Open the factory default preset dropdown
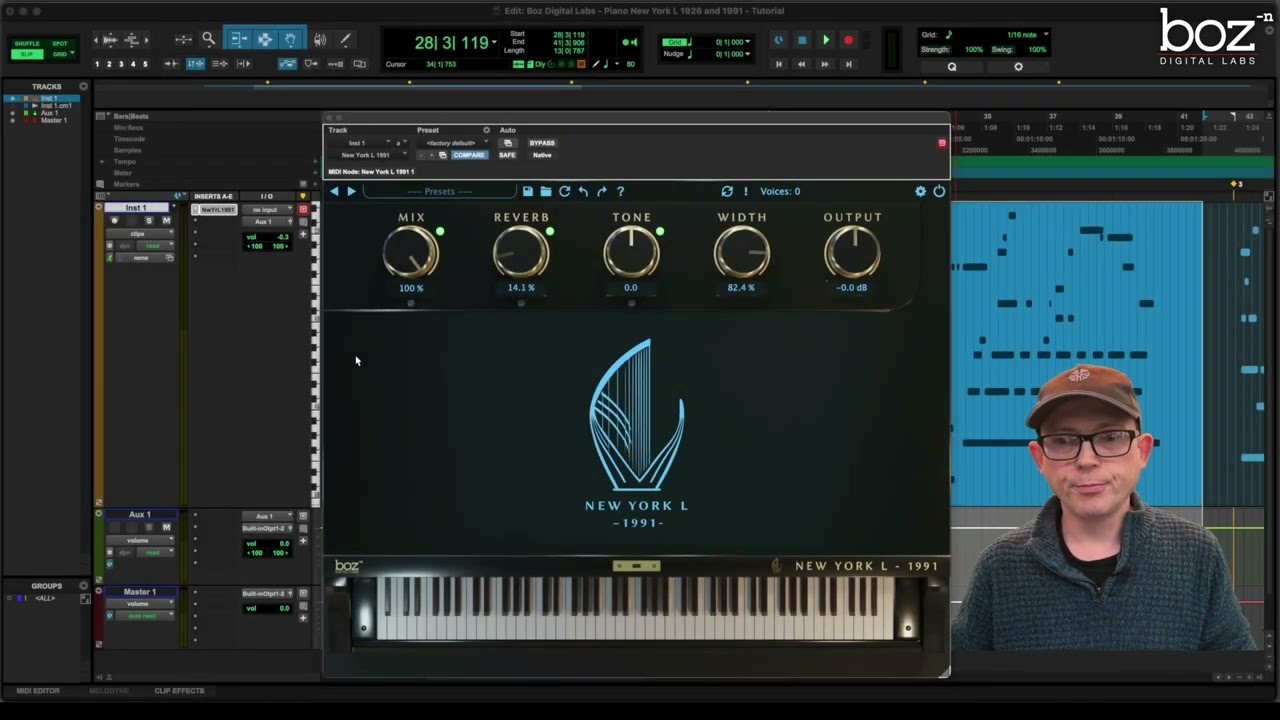The image size is (1280, 720). point(452,143)
